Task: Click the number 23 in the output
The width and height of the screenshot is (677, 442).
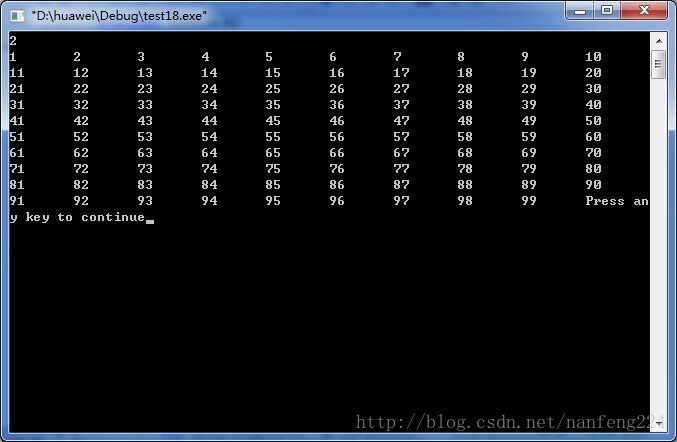Action: pyautogui.click(x=145, y=89)
